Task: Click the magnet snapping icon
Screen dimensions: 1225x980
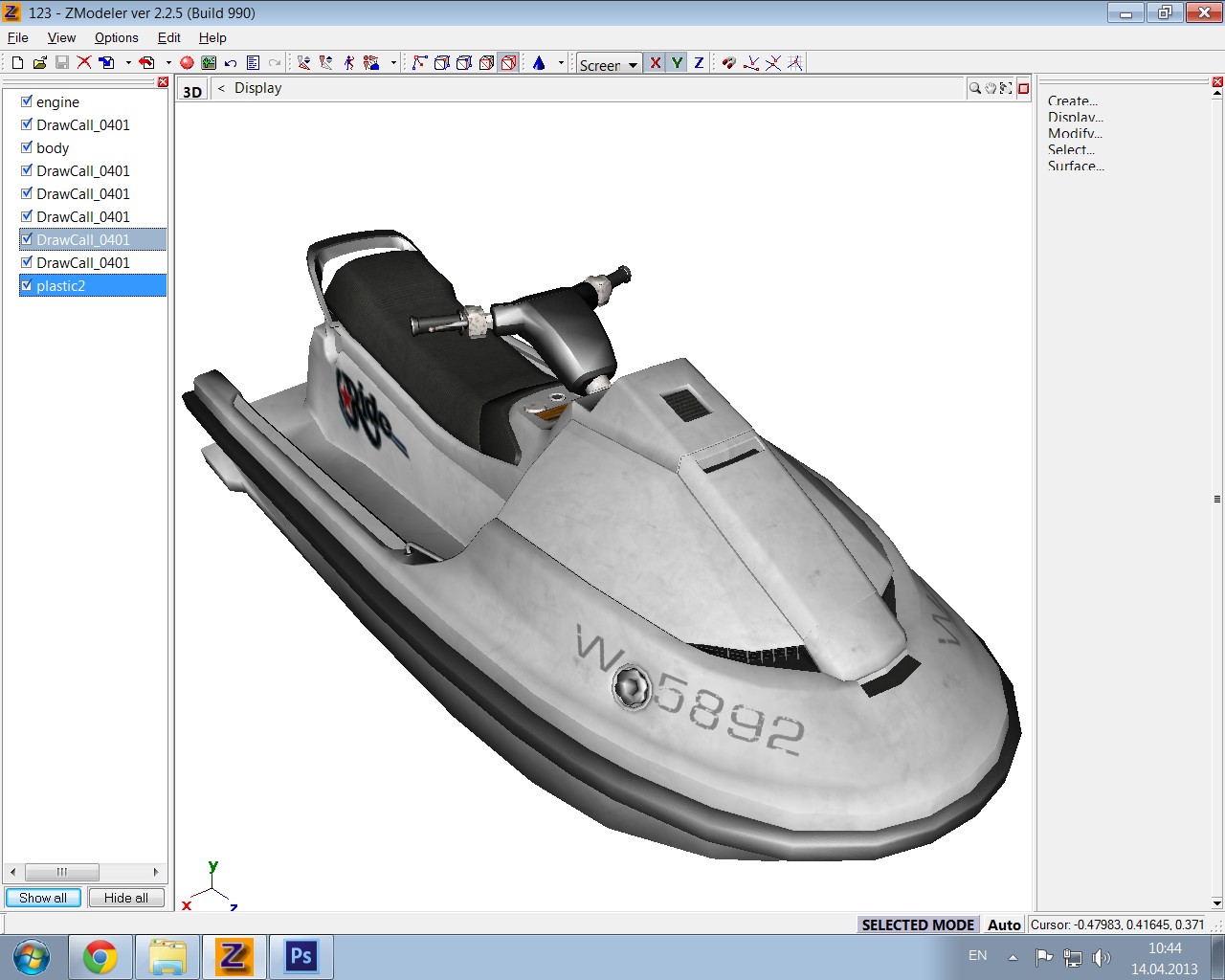Action: tap(728, 63)
